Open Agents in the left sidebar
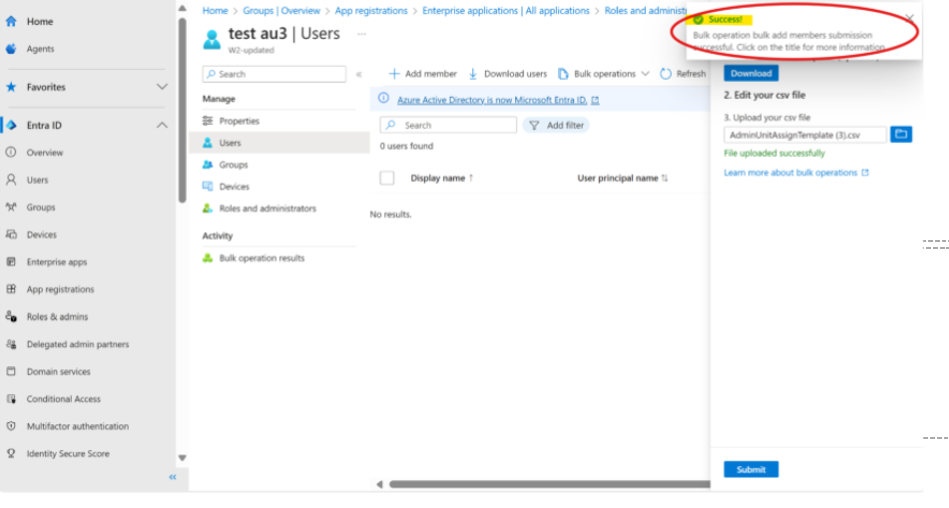 [x=40, y=48]
